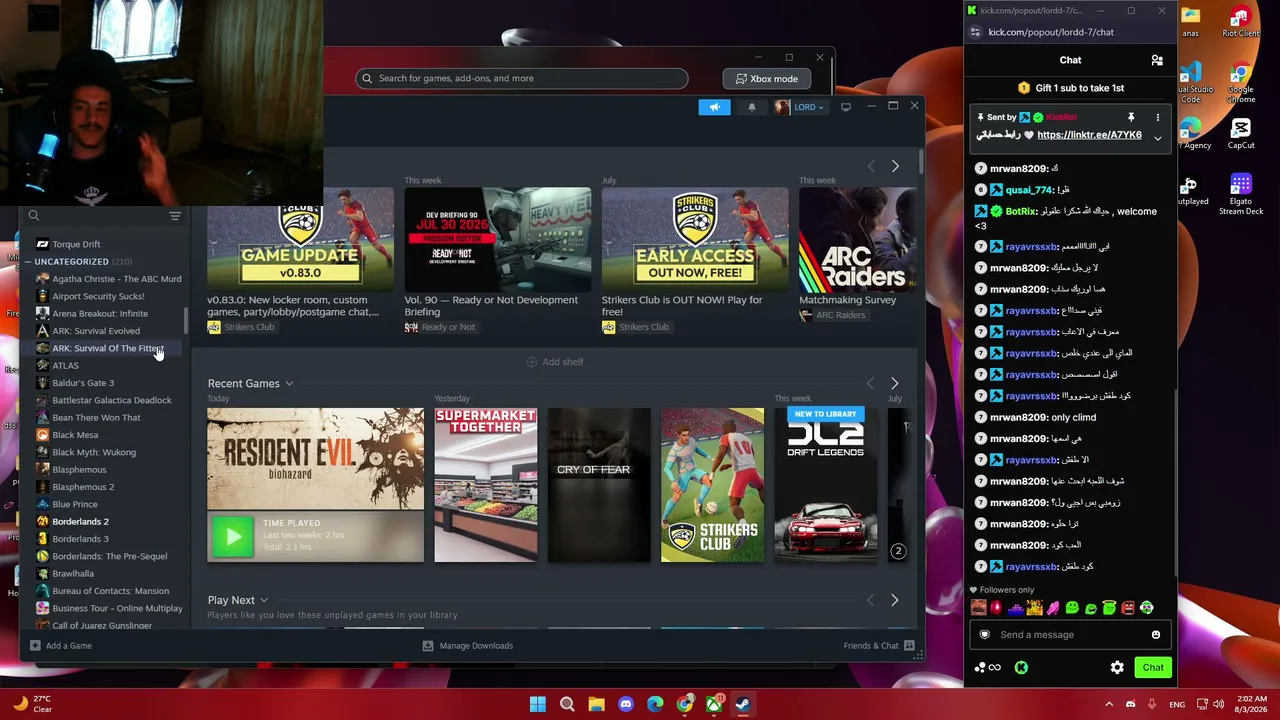Click the green Chat send button

[1153, 668]
